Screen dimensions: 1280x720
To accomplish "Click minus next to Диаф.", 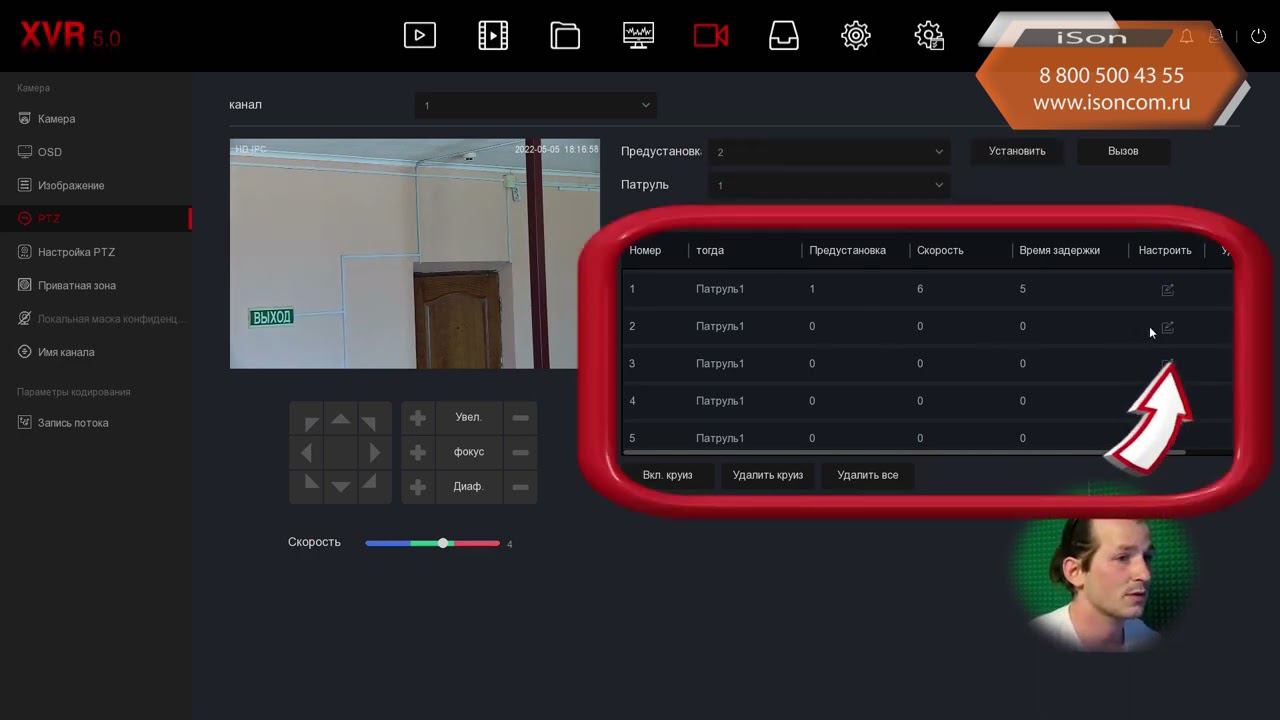I will pyautogui.click(x=520, y=487).
